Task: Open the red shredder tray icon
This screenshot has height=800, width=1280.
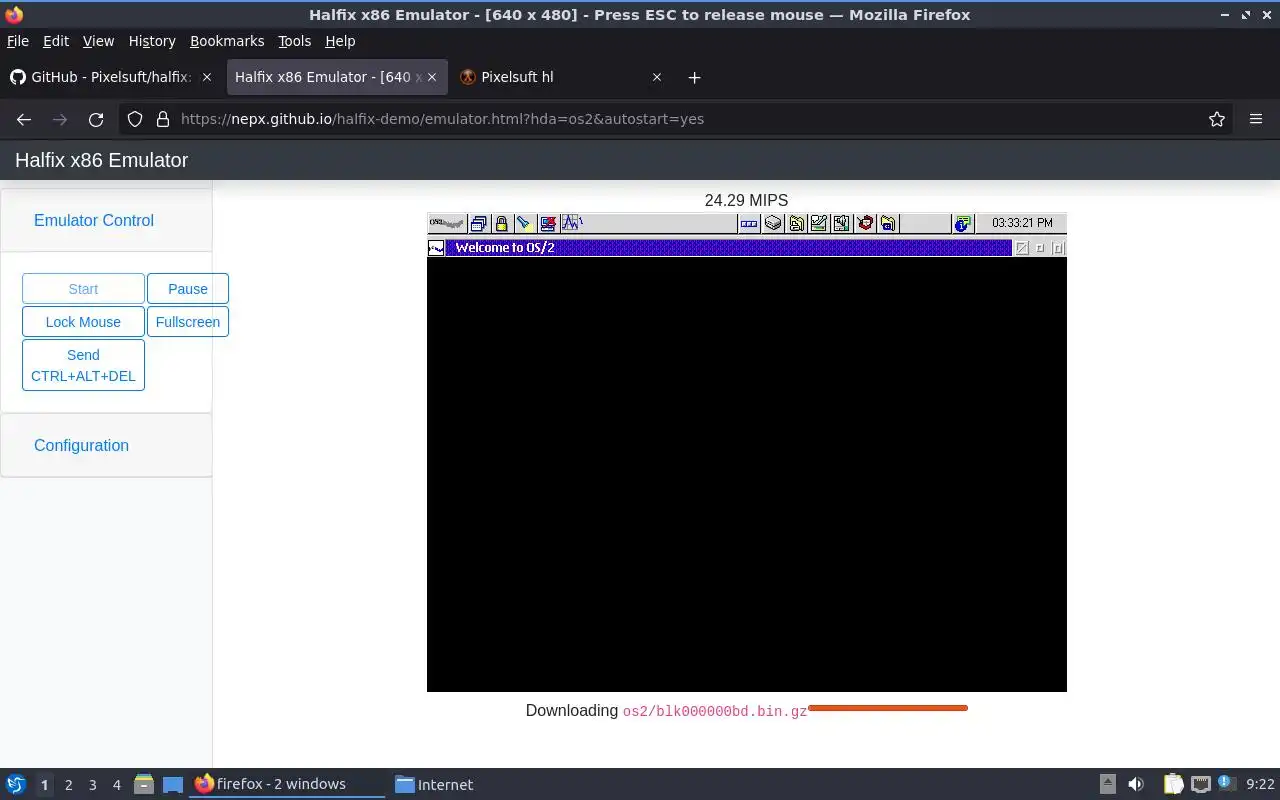Action: pos(865,224)
